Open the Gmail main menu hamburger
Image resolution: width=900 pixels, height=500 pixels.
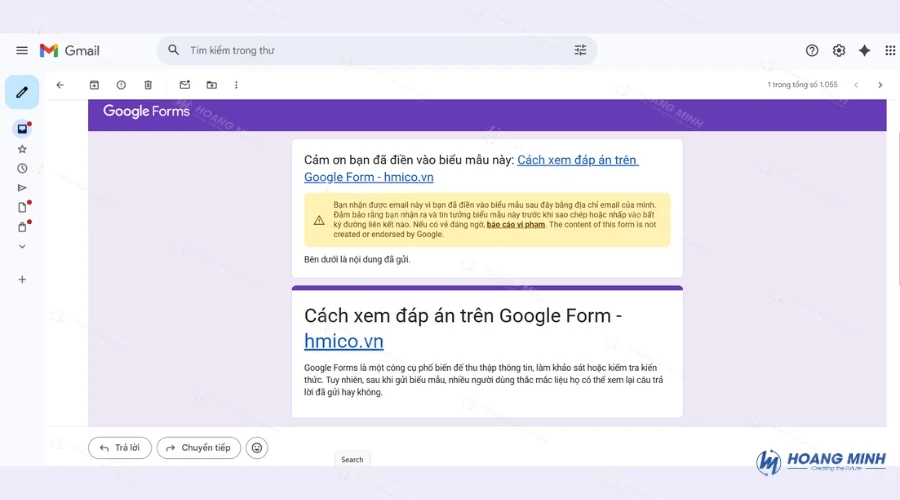pyautogui.click(x=22, y=51)
